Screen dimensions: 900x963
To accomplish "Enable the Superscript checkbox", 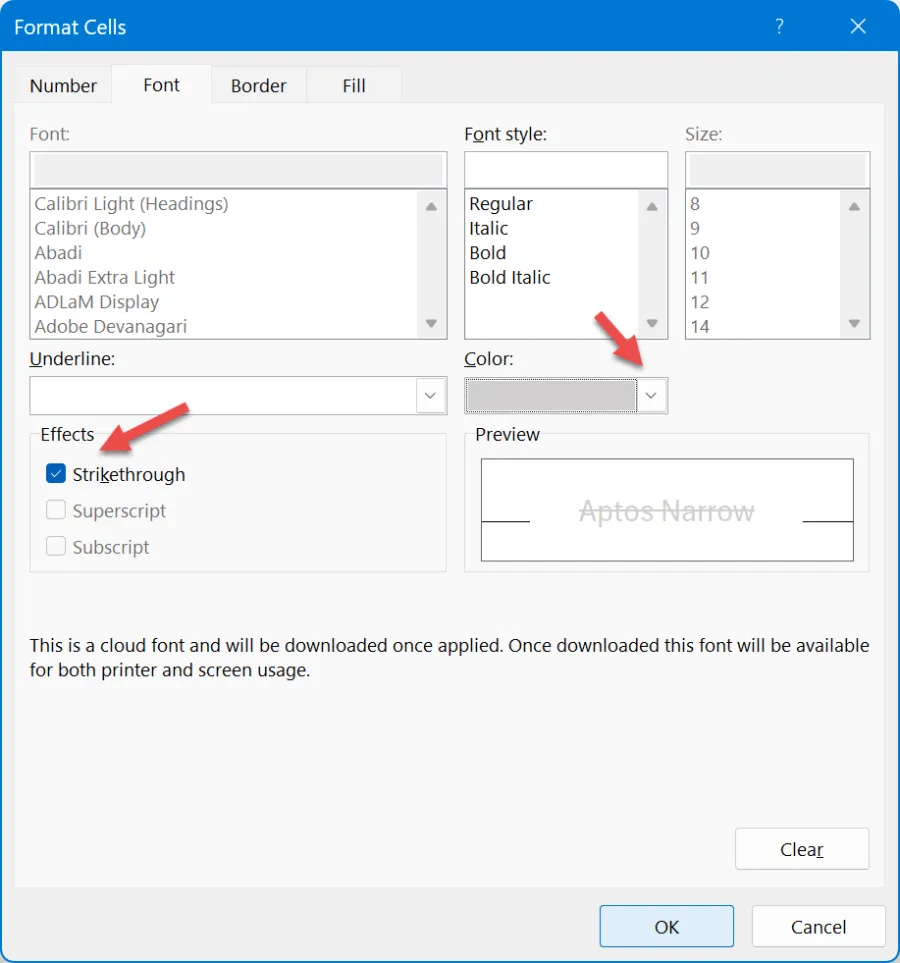I will tap(56, 510).
